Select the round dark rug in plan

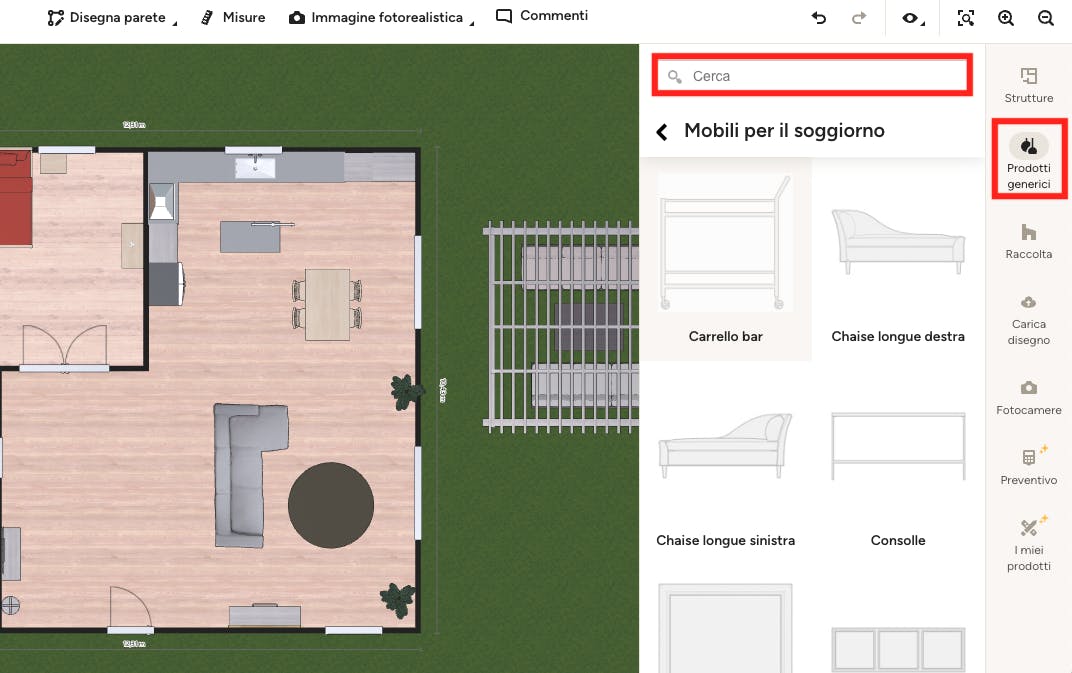pyautogui.click(x=331, y=505)
